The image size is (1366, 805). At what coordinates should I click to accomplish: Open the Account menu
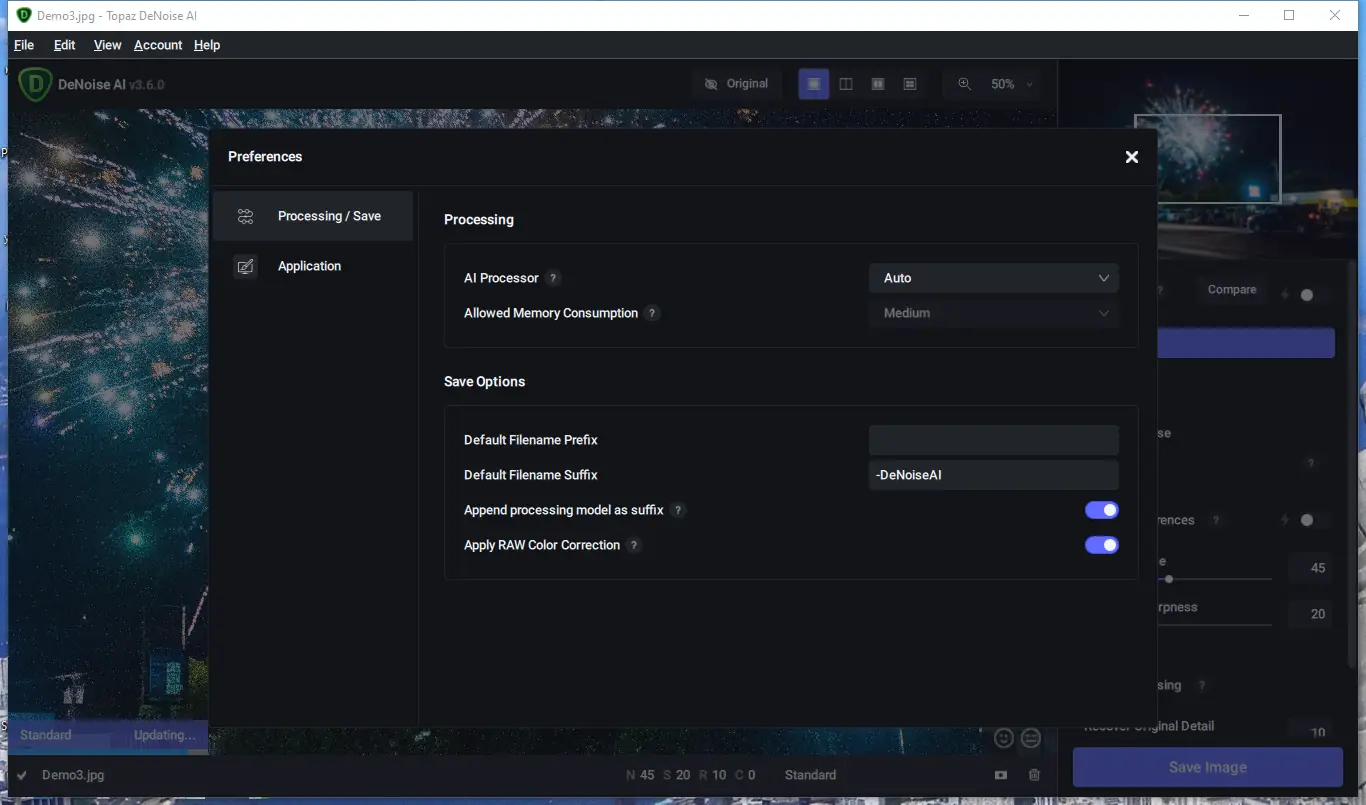pyautogui.click(x=158, y=45)
